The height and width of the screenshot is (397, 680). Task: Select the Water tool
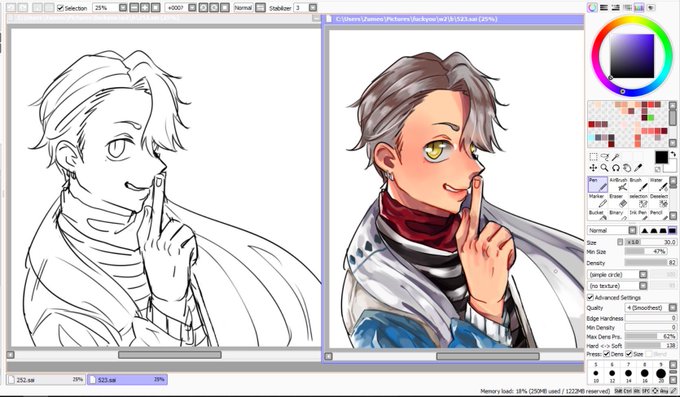click(658, 184)
